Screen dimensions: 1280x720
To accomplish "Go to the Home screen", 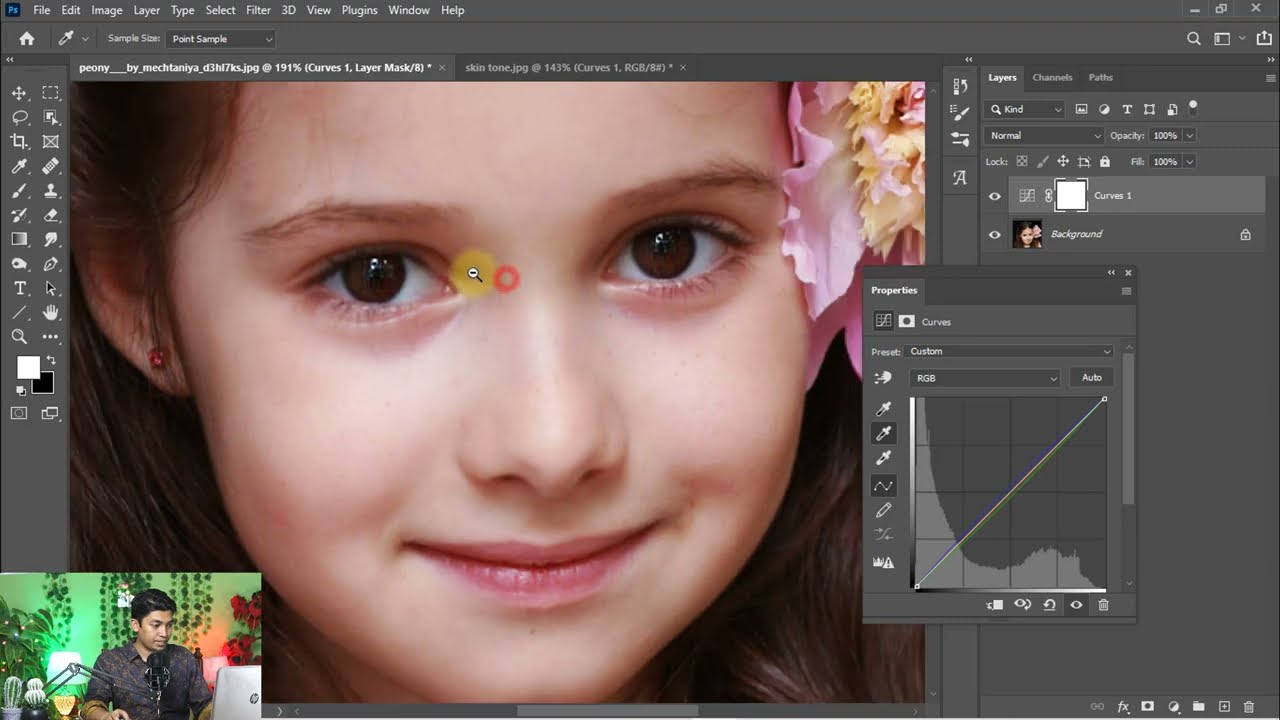I will 27,39.
